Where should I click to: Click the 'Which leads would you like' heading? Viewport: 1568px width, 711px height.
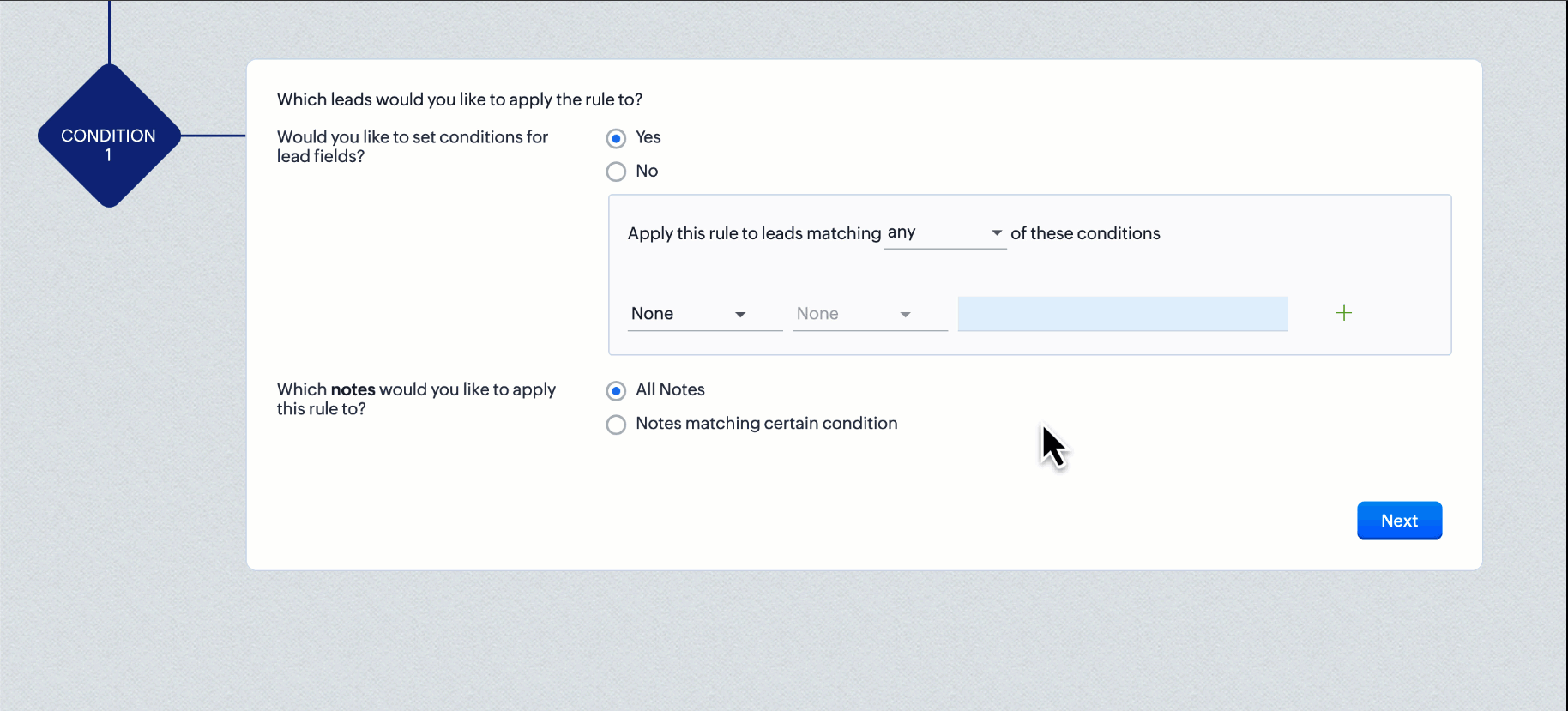[459, 99]
